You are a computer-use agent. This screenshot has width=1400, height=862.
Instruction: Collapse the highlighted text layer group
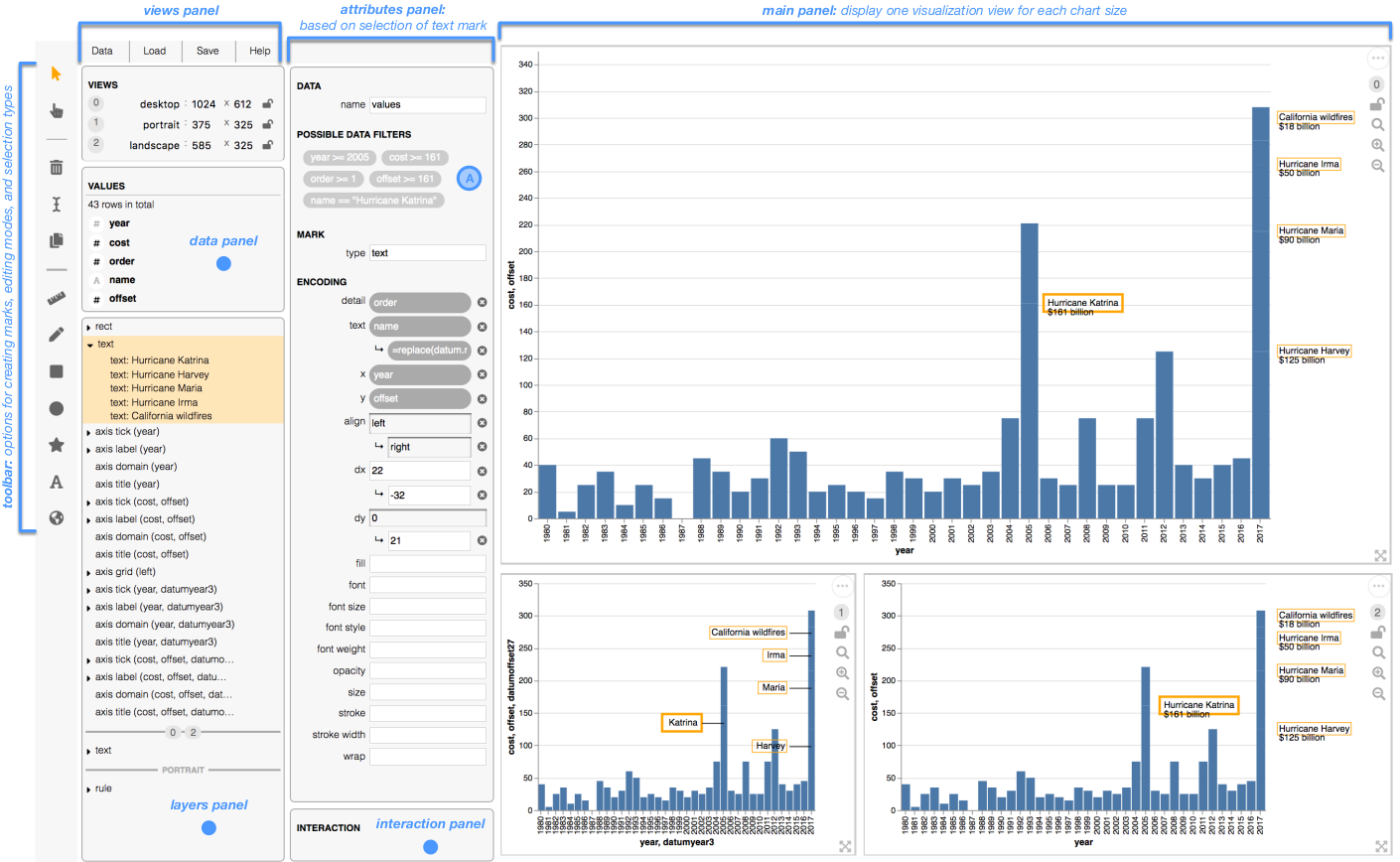[x=89, y=345]
